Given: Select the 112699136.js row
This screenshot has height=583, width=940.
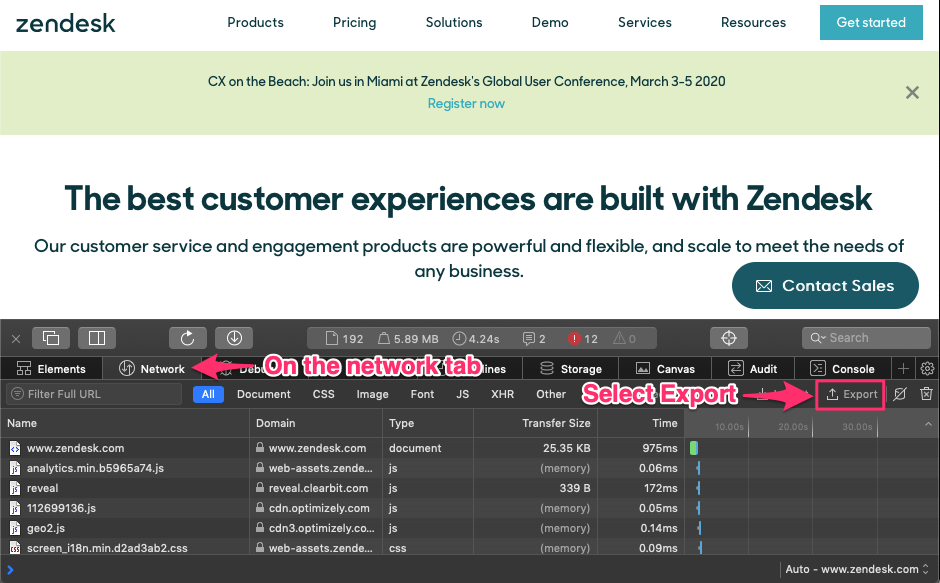Looking at the screenshot, I should [x=470, y=508].
